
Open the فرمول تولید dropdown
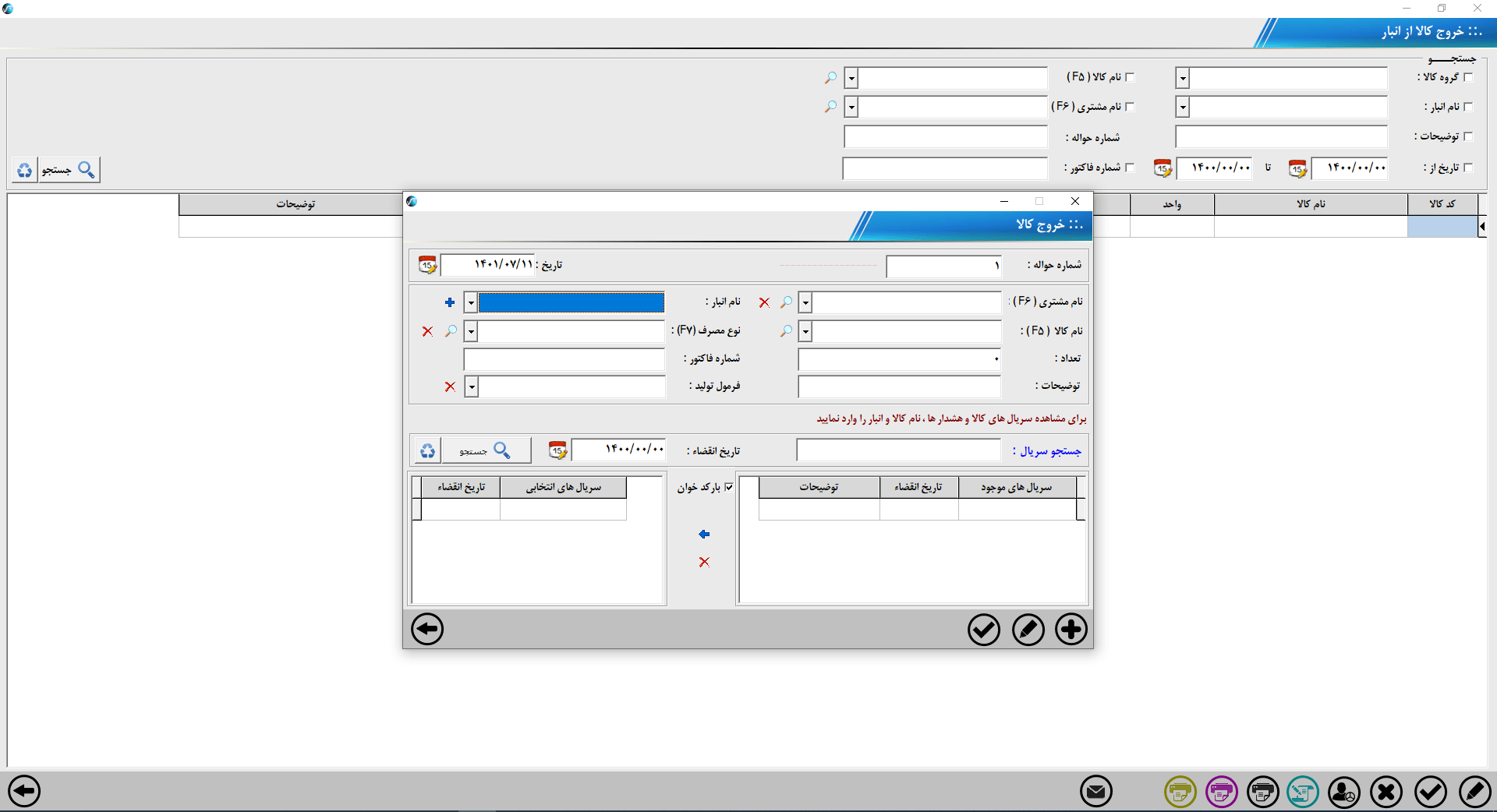click(x=470, y=387)
